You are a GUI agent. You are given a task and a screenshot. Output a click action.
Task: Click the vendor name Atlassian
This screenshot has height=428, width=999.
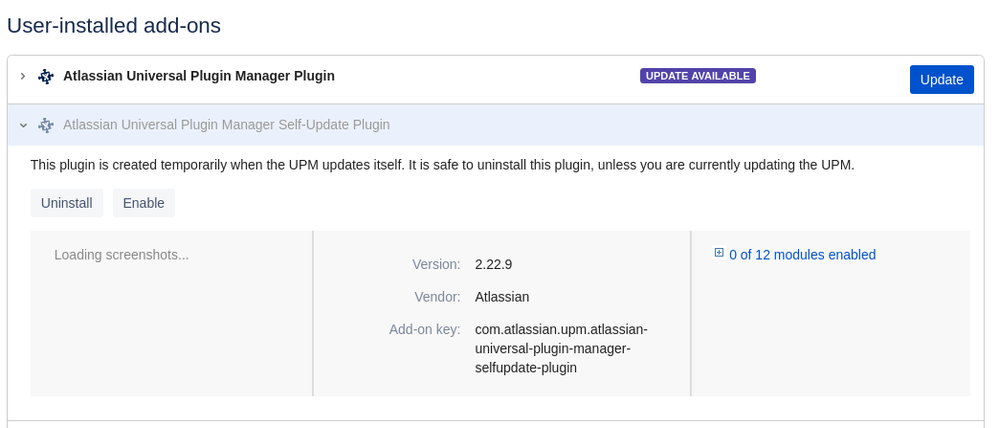pos(502,297)
